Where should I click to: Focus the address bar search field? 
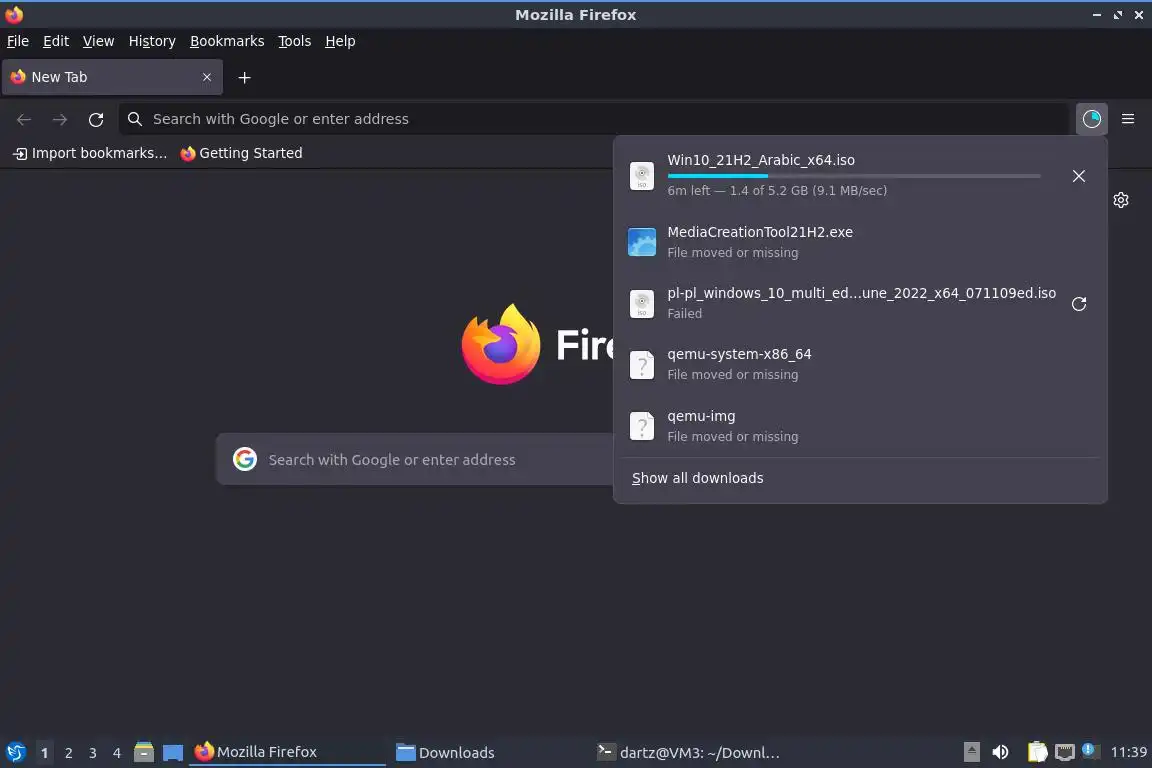pyautogui.click(x=594, y=119)
